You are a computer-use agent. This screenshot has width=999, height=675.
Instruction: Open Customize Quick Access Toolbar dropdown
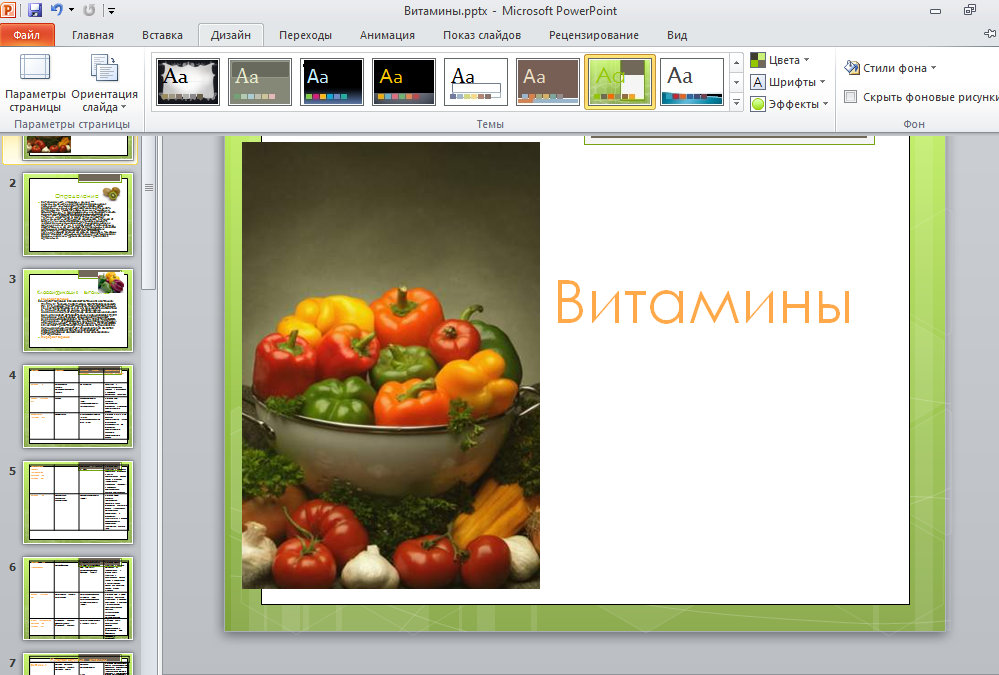[111, 11]
